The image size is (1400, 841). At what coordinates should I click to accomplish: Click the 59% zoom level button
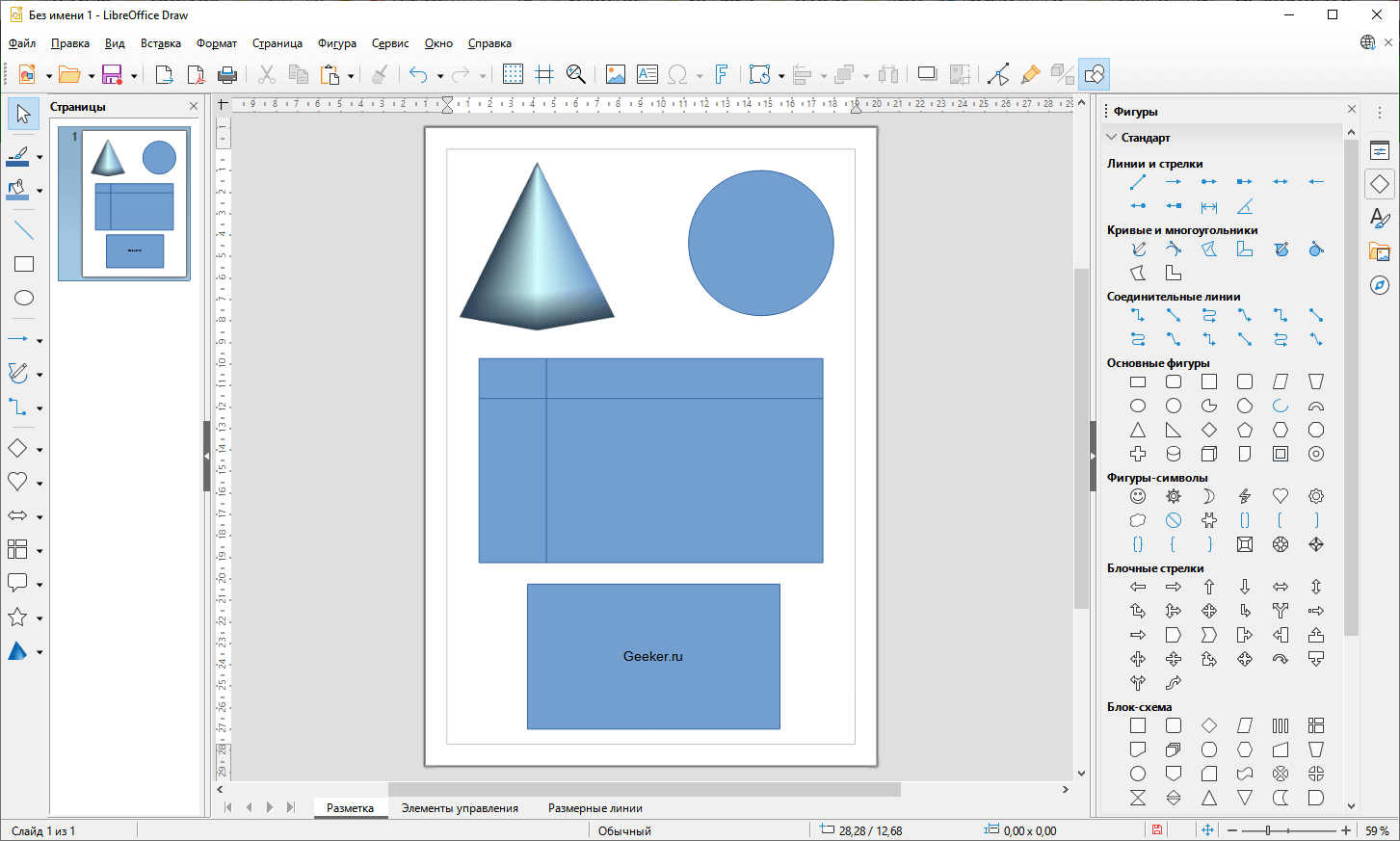click(1377, 830)
